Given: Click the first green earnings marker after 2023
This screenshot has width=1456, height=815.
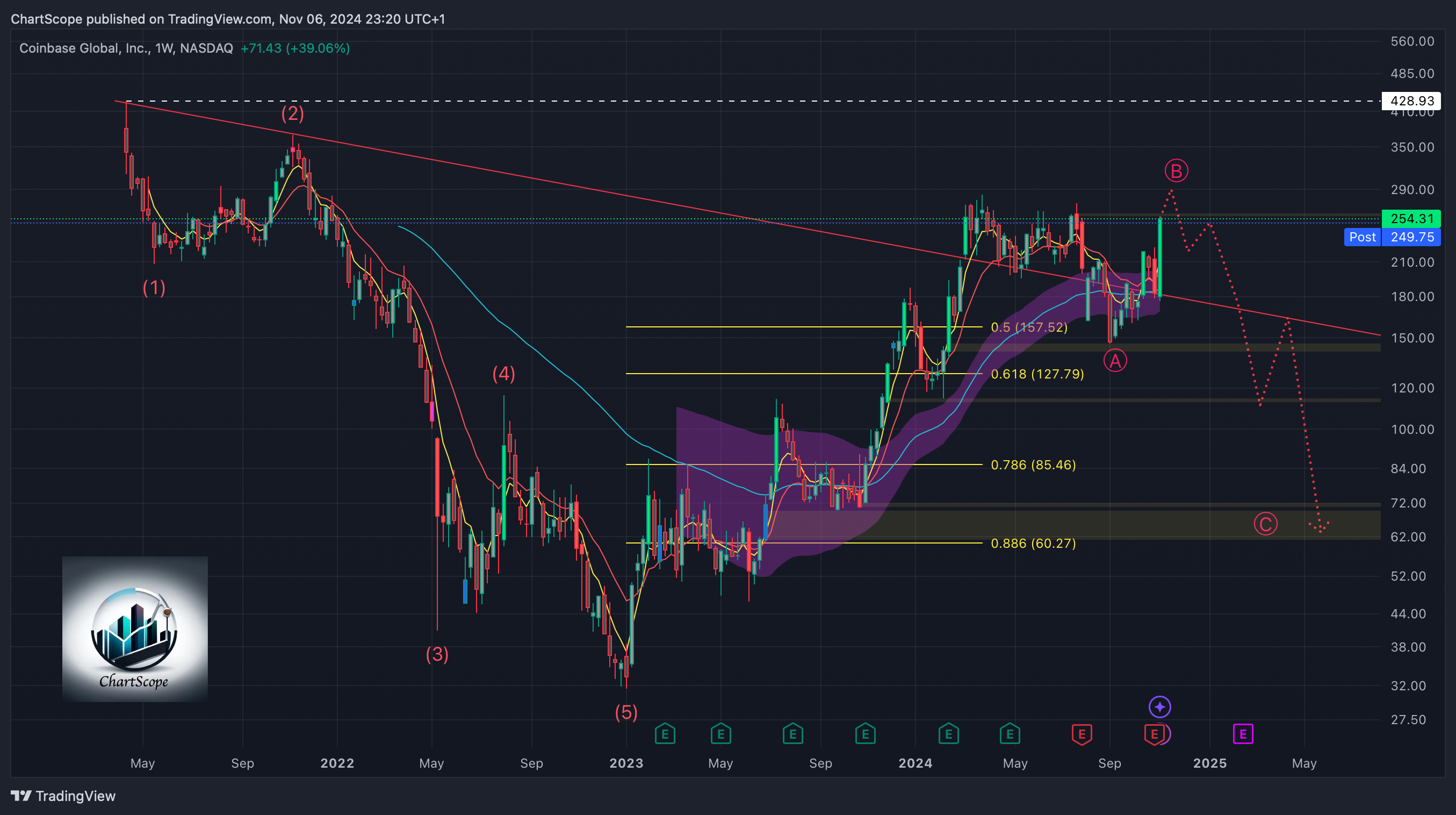Looking at the screenshot, I should pos(665,734).
